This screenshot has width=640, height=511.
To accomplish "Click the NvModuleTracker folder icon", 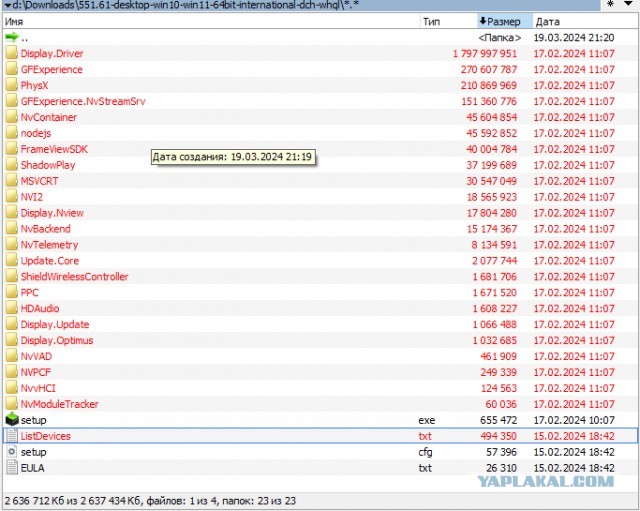I will (12, 403).
